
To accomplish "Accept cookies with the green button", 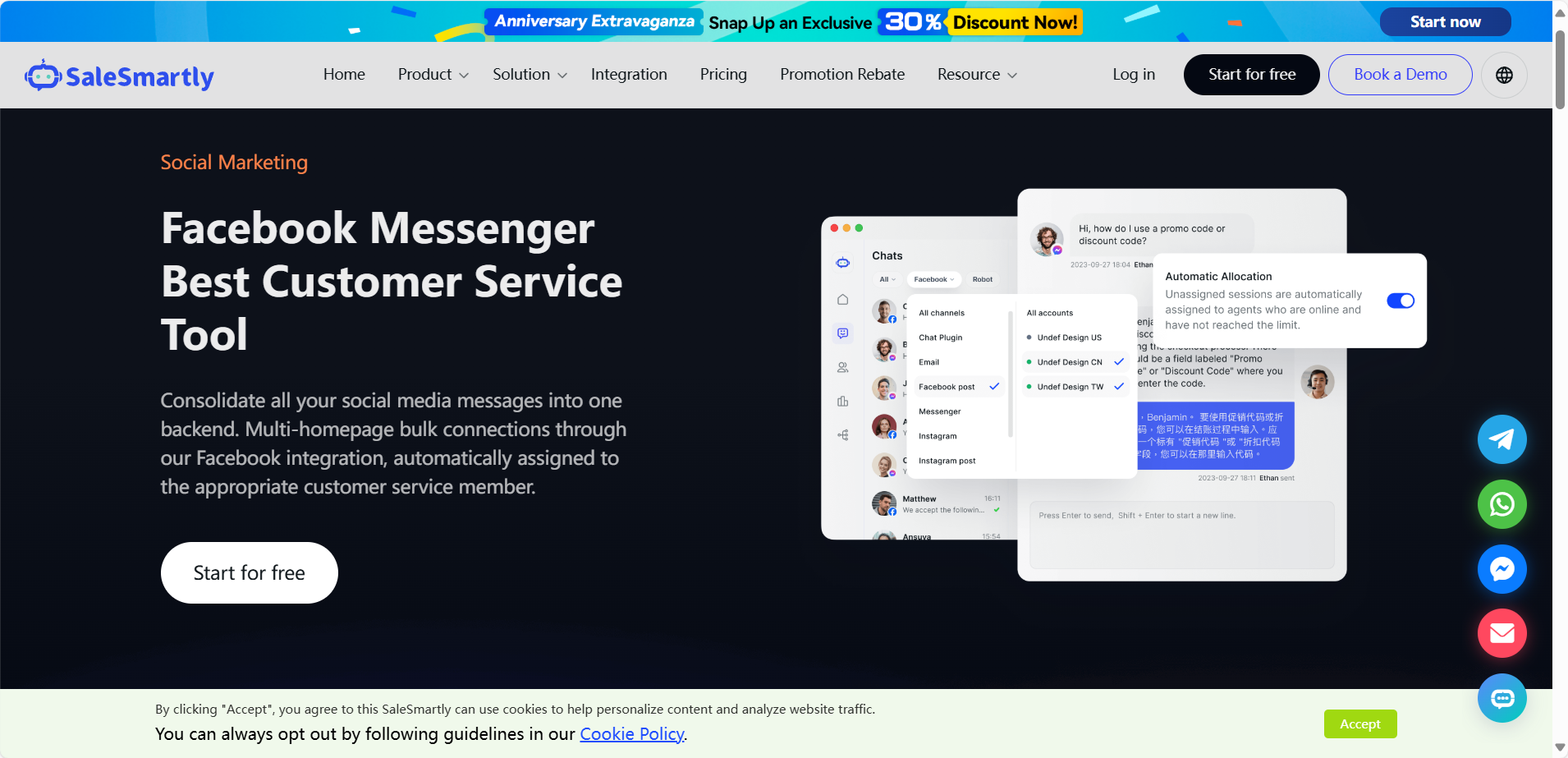I will 1359,724.
